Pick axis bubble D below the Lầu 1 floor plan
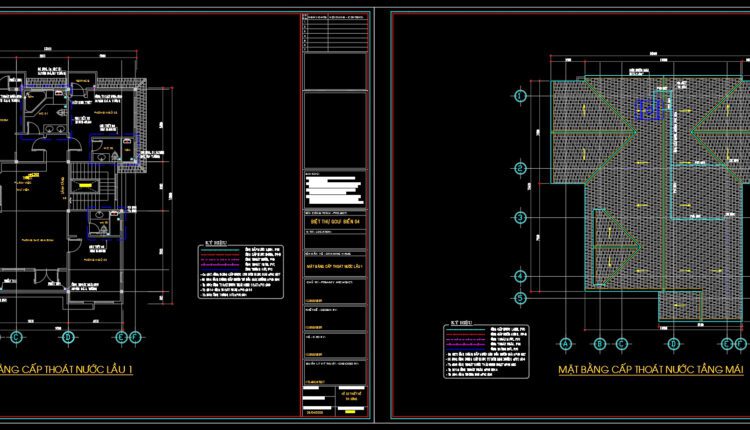This screenshot has width=750, height=430. pyautogui.click(x=68, y=337)
